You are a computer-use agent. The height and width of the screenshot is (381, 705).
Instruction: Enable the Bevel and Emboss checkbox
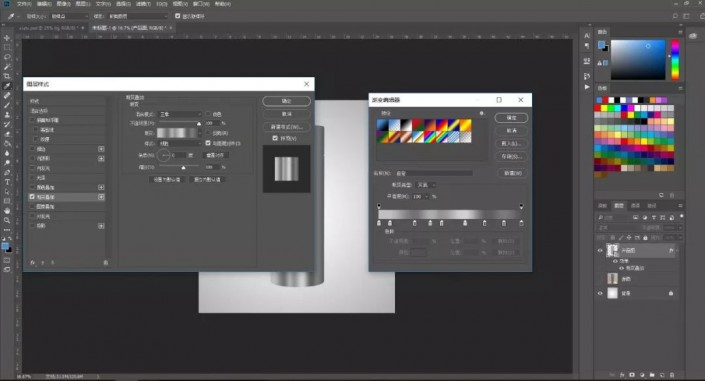pos(32,120)
